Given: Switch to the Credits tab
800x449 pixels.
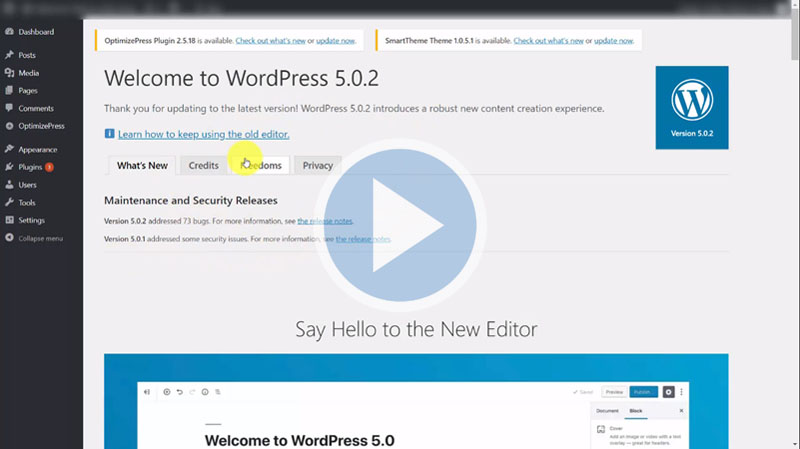Looking at the screenshot, I should click(x=203, y=166).
